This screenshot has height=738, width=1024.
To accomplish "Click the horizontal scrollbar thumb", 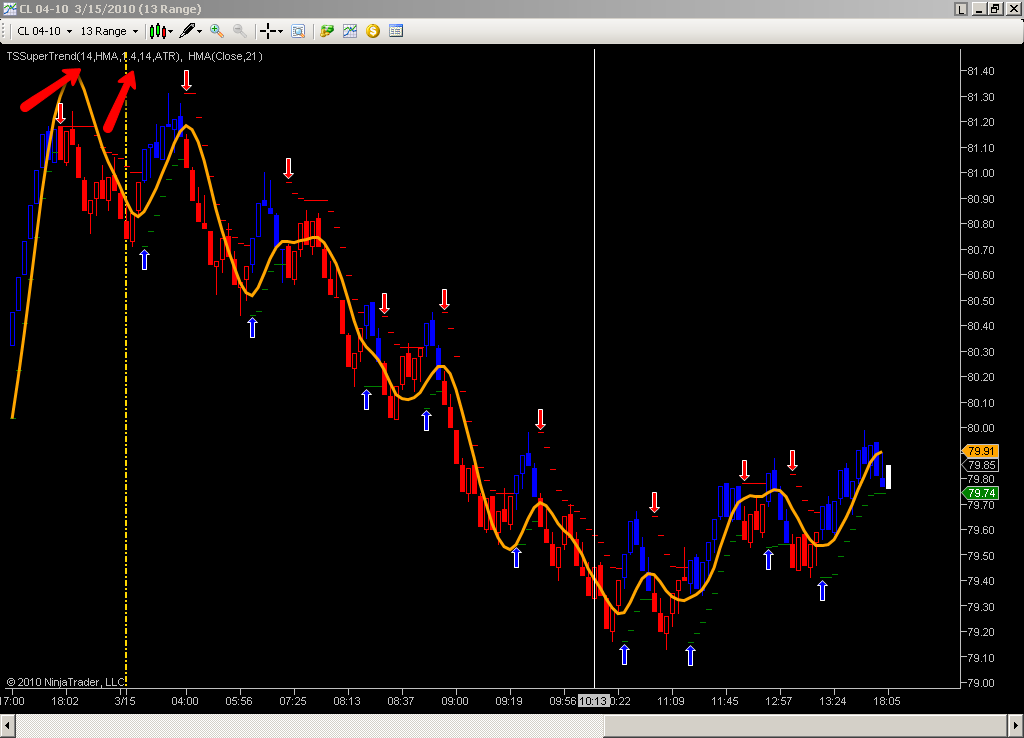I will [x=806, y=726].
